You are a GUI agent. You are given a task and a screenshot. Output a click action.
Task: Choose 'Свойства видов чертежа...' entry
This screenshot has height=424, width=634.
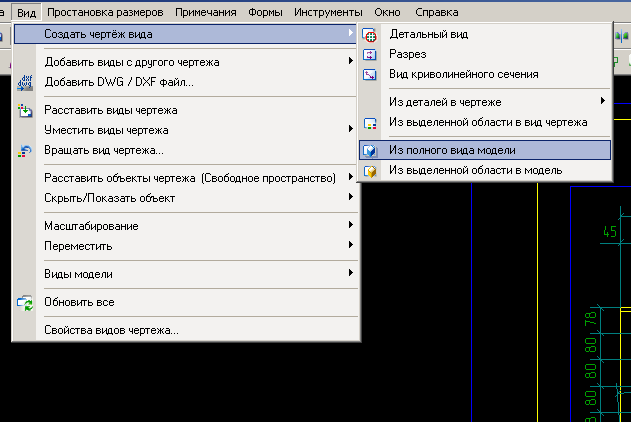[x=112, y=330]
